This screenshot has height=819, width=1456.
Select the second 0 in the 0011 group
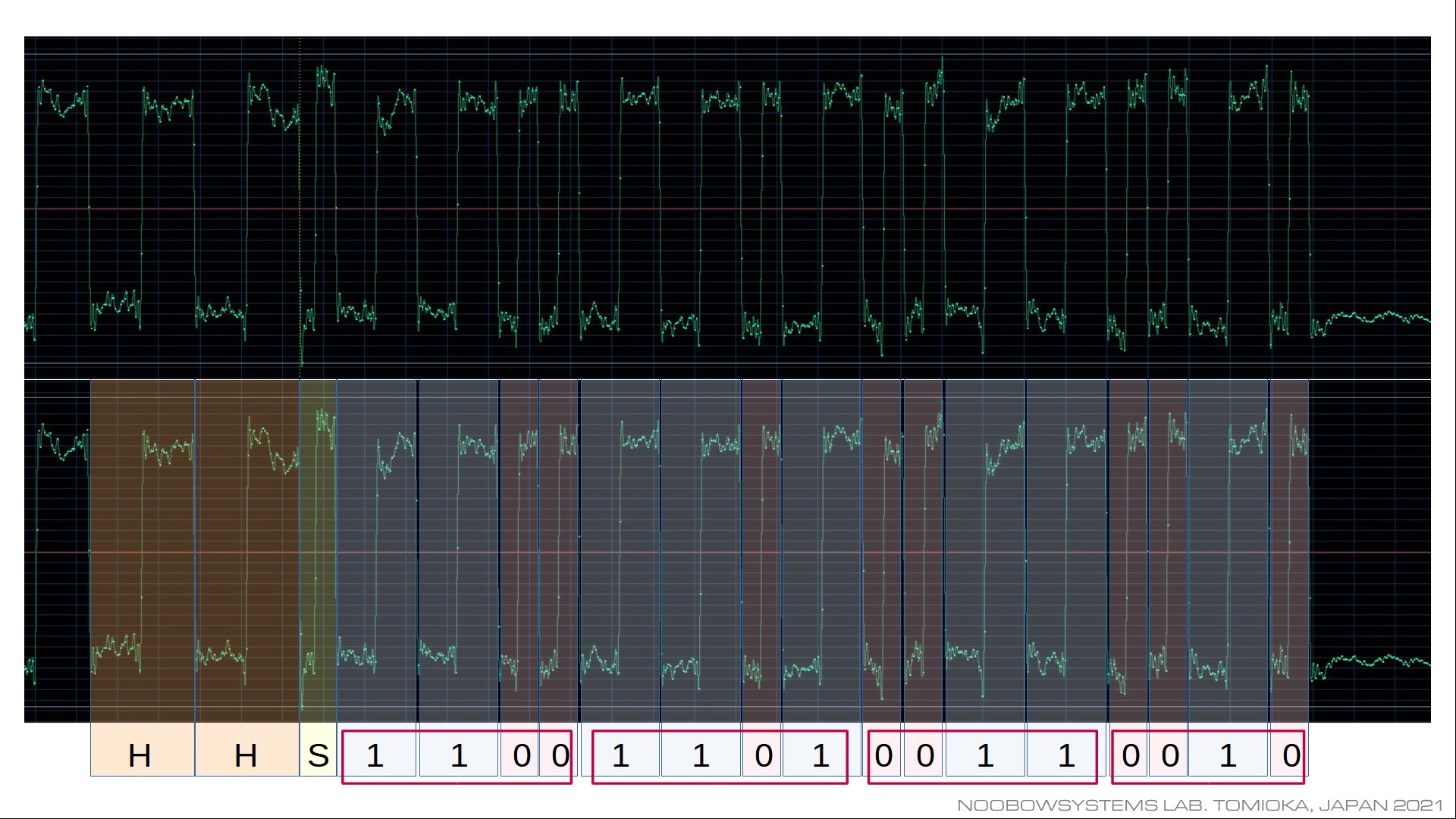click(x=923, y=749)
